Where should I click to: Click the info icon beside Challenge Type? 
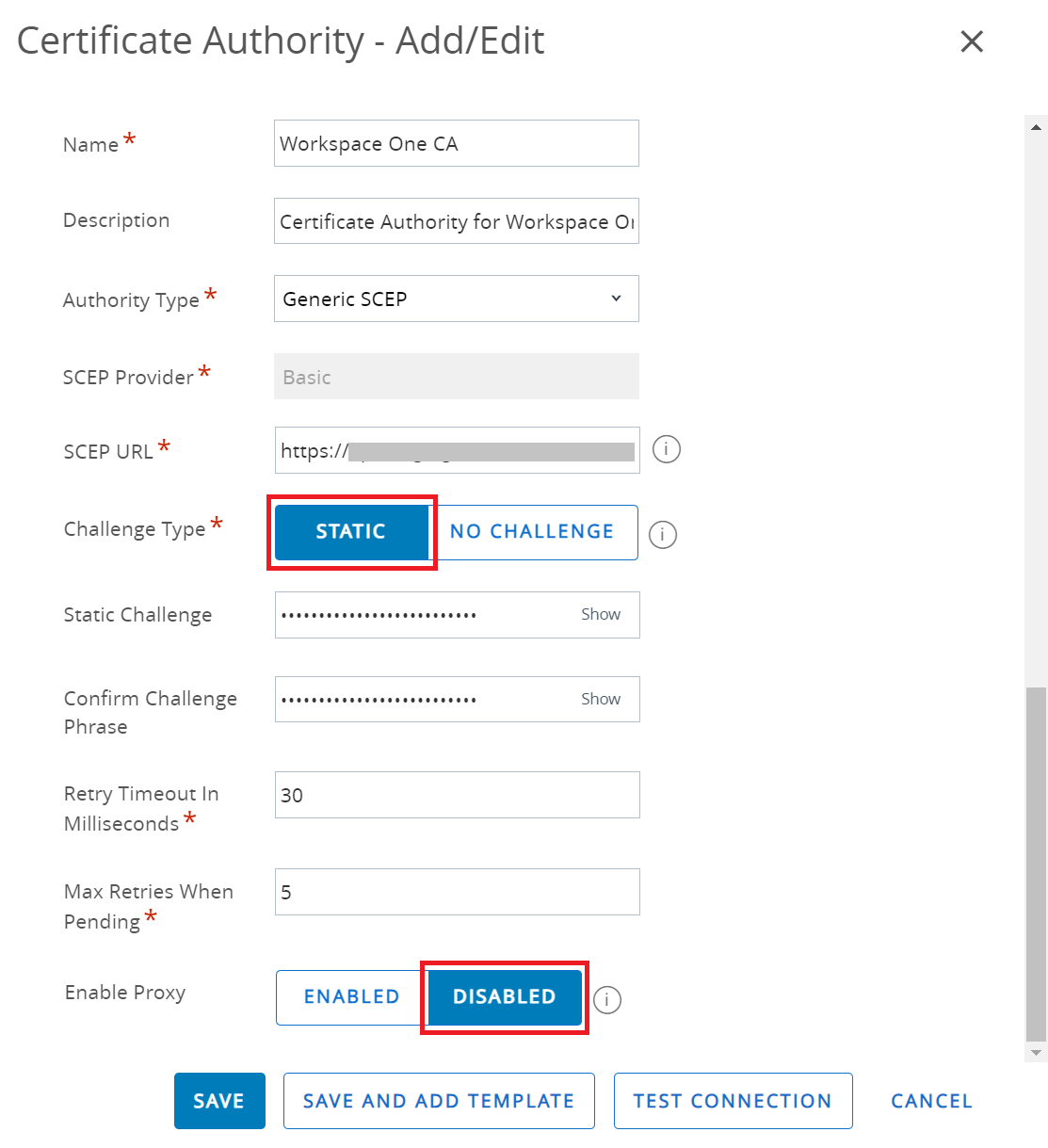tap(663, 535)
